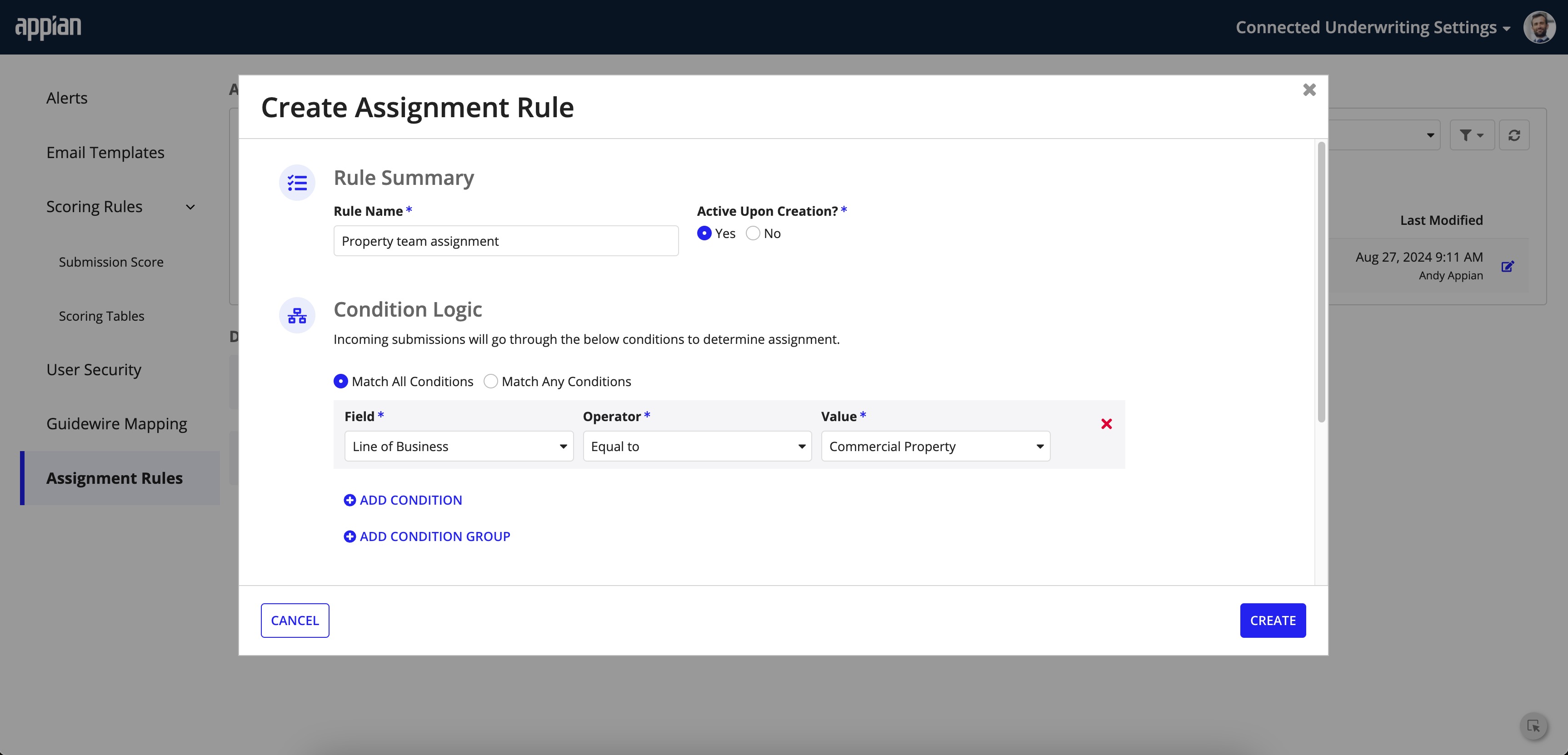Open the Value dropdown showing Commercial Property

[935, 447]
